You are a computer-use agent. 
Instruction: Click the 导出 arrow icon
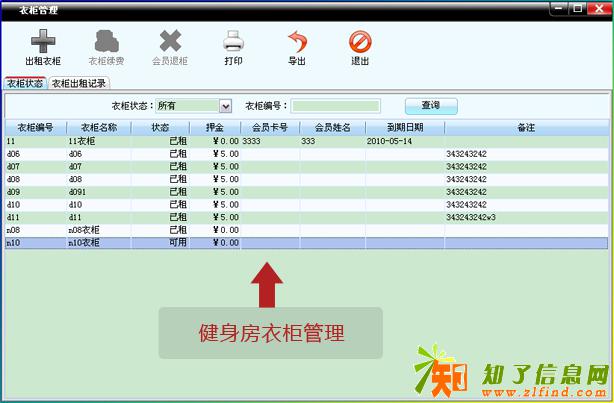[x=297, y=42]
